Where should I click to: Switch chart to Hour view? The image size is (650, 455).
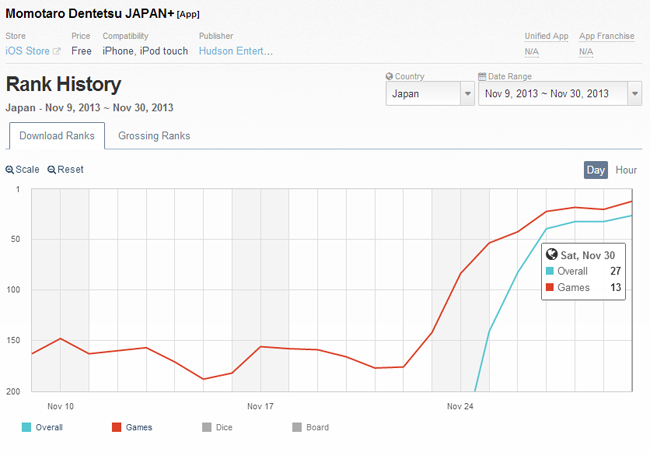click(626, 170)
